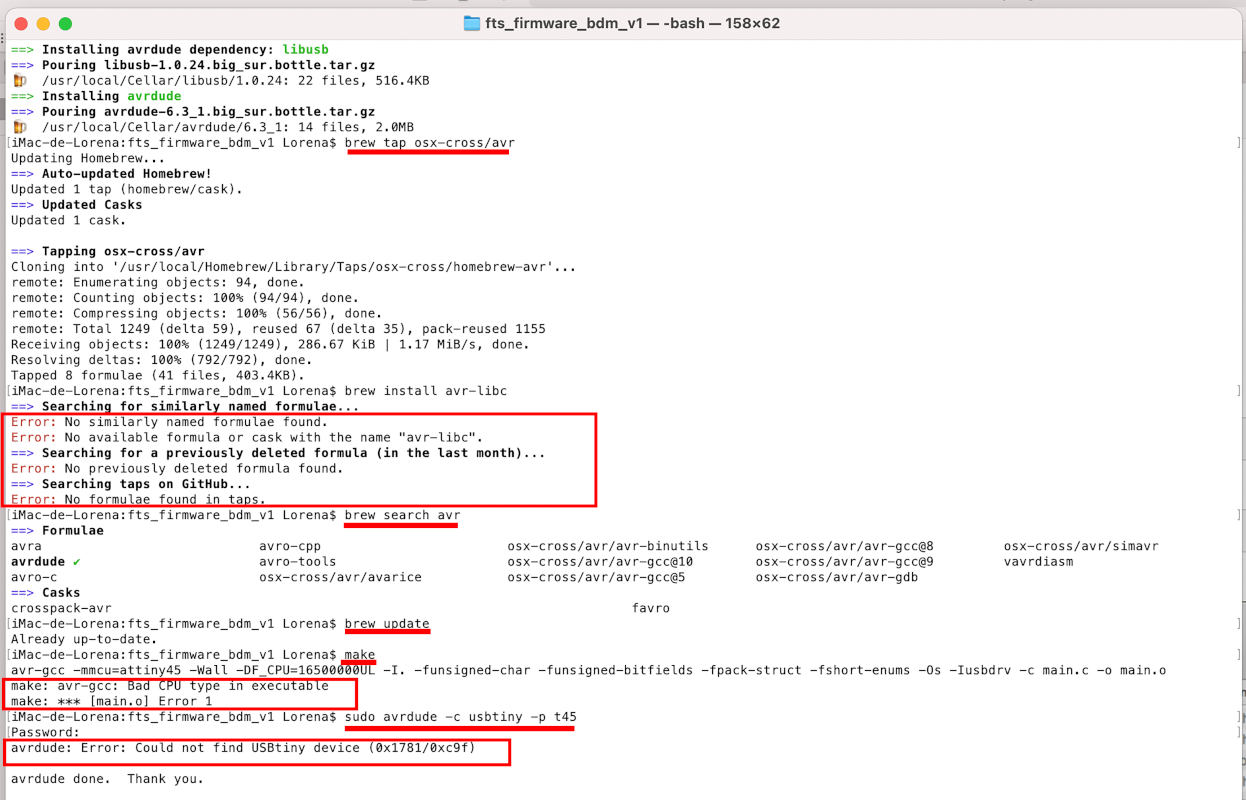
Task: Click the 'brew search avr' command
Action: (x=402, y=515)
